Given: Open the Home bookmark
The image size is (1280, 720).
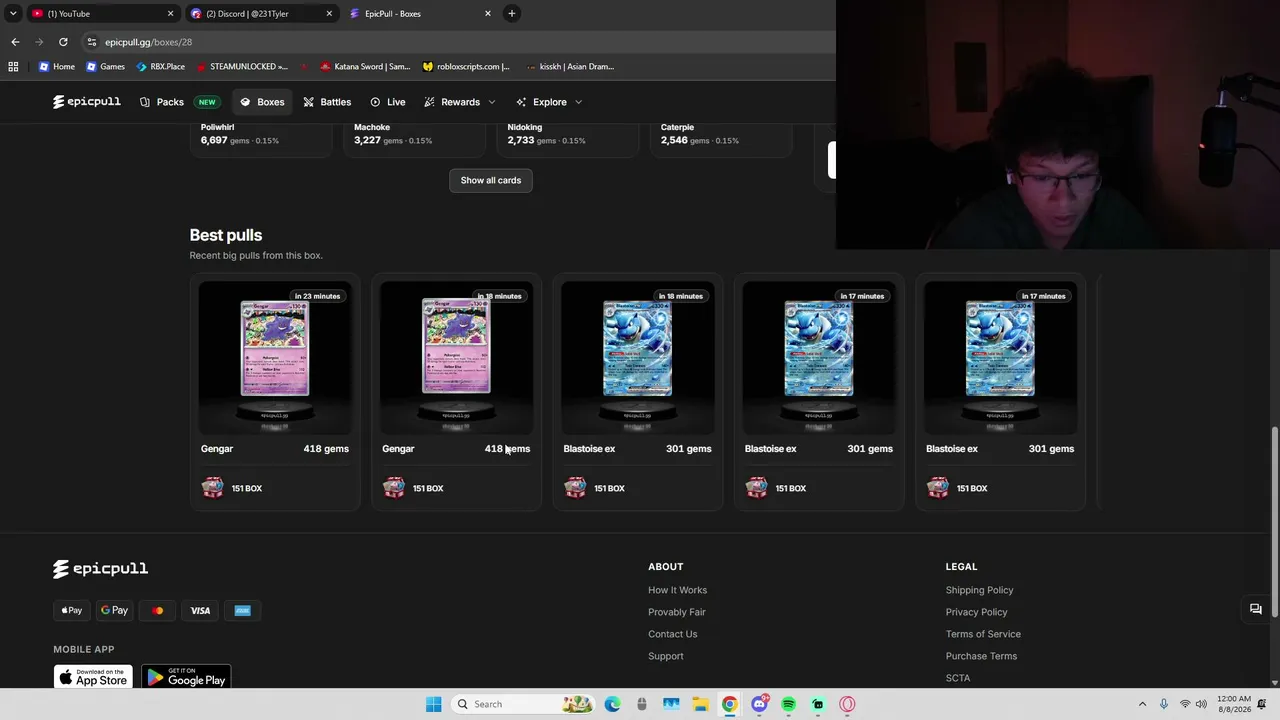Looking at the screenshot, I should [x=56, y=67].
